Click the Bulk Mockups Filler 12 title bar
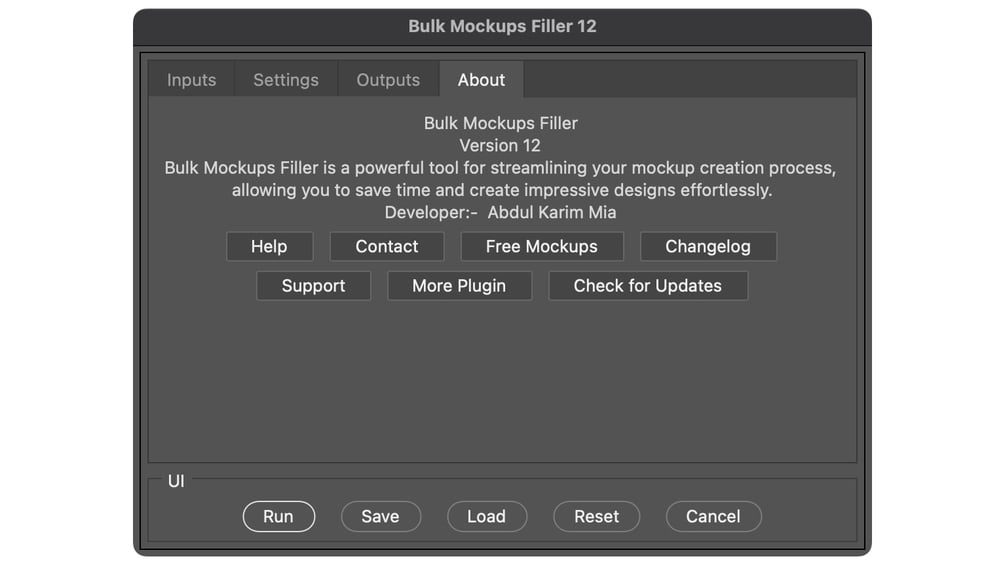This screenshot has height=565, width=1005. tap(502, 27)
